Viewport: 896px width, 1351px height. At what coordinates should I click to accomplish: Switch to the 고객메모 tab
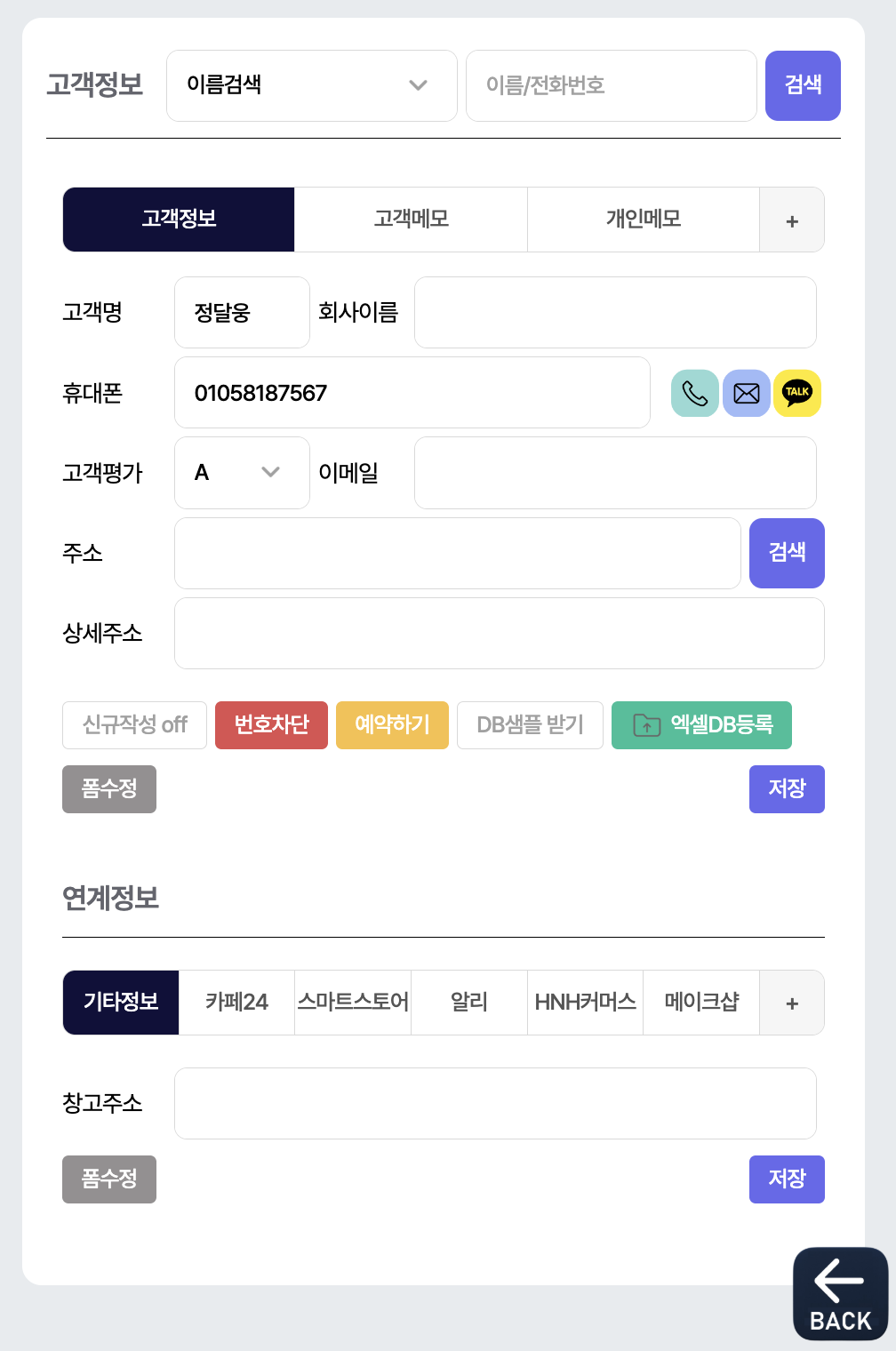click(x=411, y=220)
